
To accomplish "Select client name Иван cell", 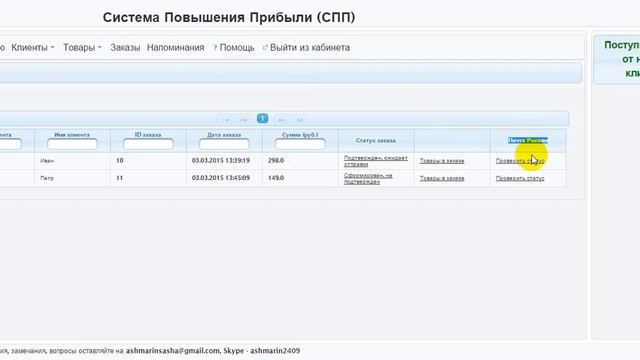I will [x=72, y=161].
